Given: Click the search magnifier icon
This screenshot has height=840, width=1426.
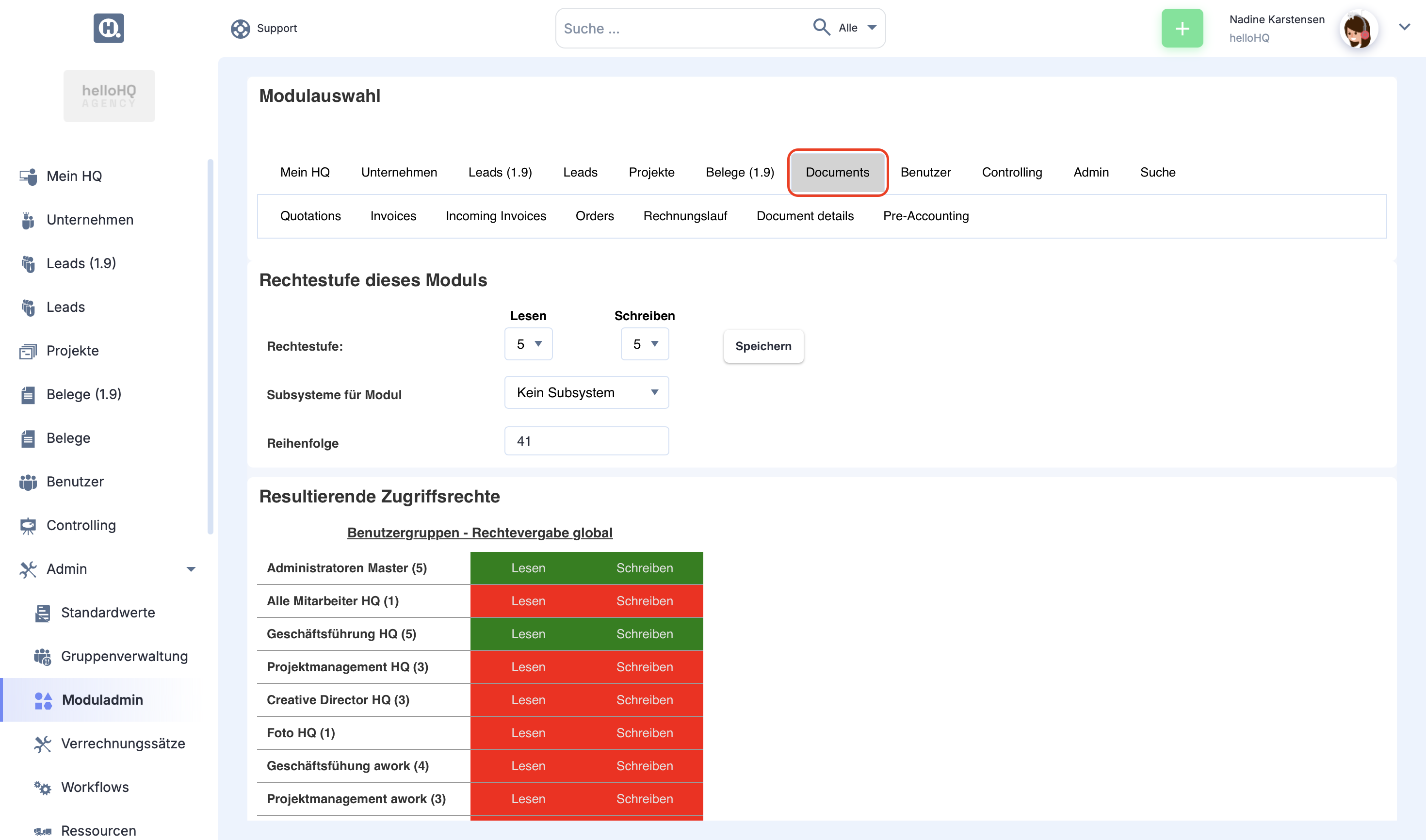Looking at the screenshot, I should pos(821,27).
